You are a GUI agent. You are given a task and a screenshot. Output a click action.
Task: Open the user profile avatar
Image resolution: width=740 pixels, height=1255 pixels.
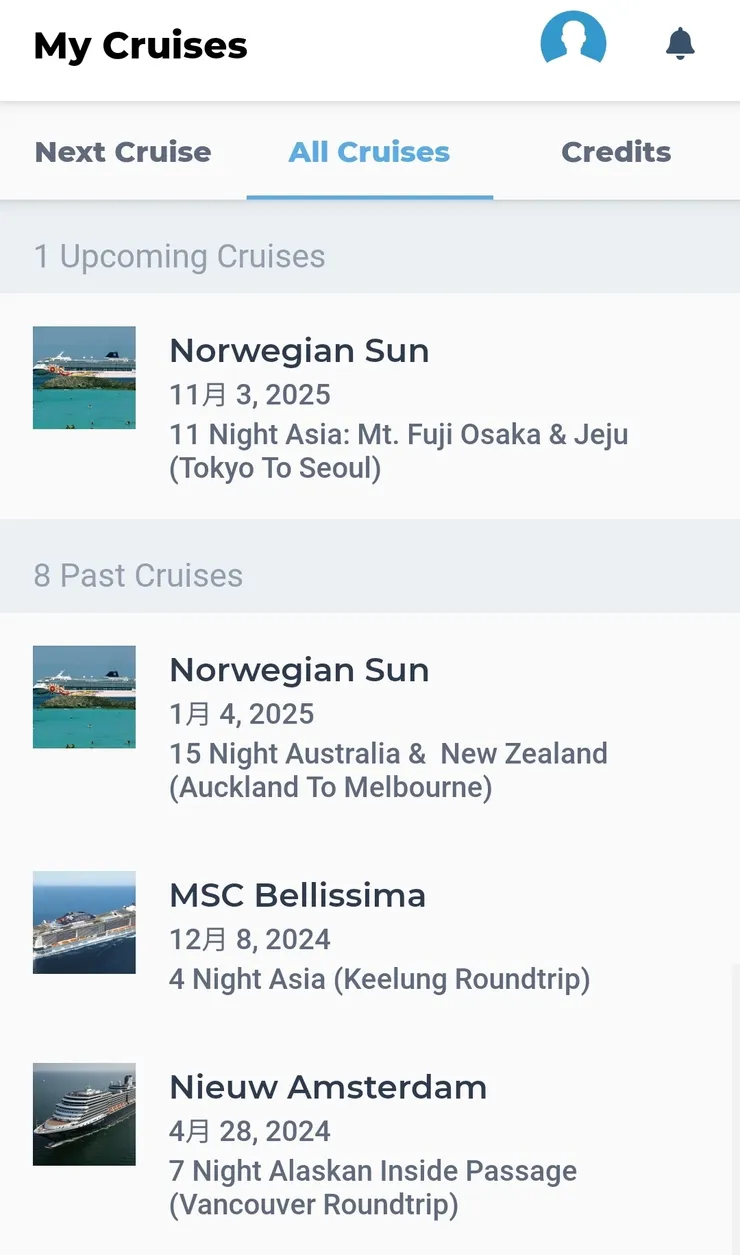coord(573,44)
